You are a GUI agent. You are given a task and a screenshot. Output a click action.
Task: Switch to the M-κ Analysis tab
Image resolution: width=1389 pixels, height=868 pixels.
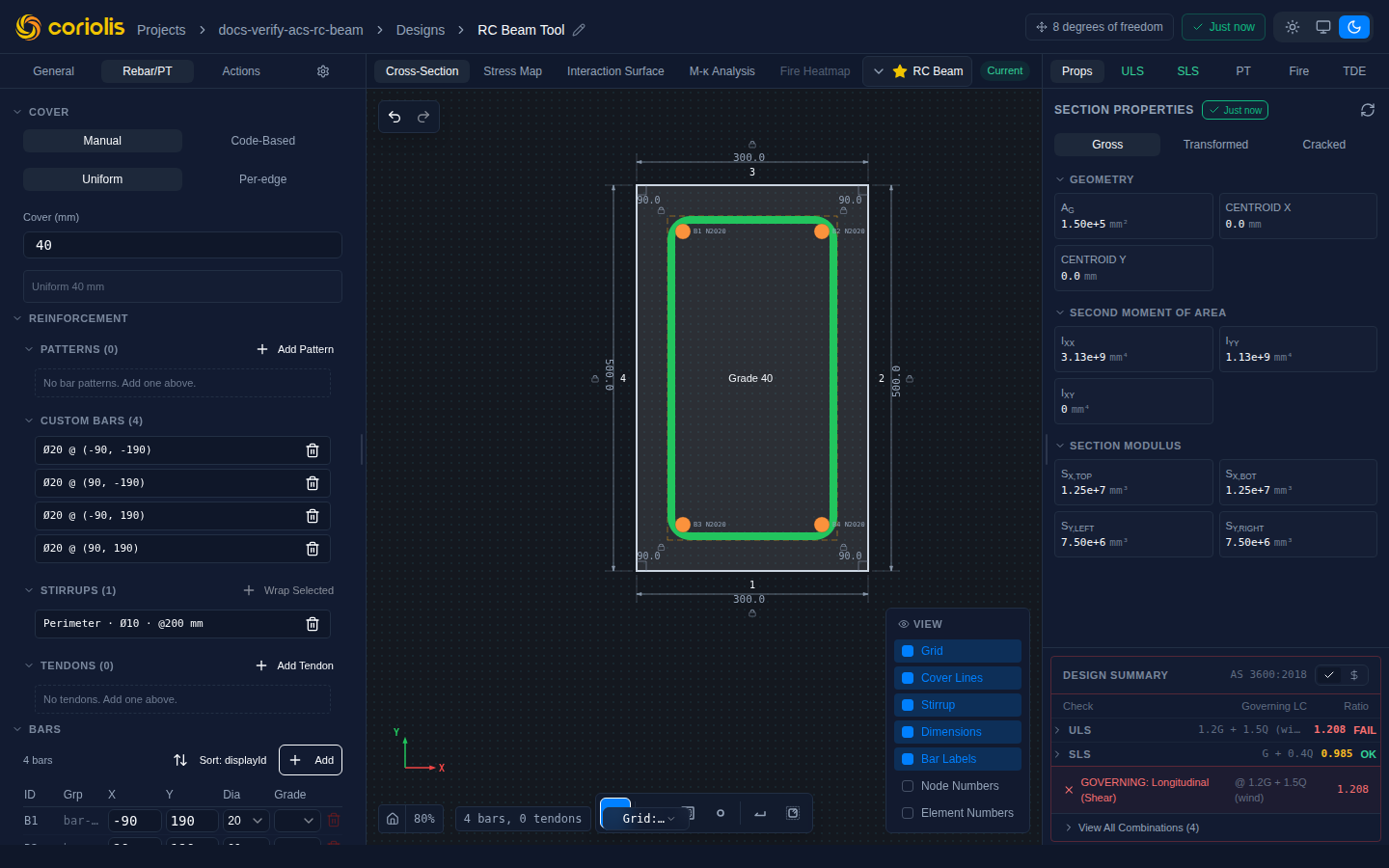click(722, 71)
